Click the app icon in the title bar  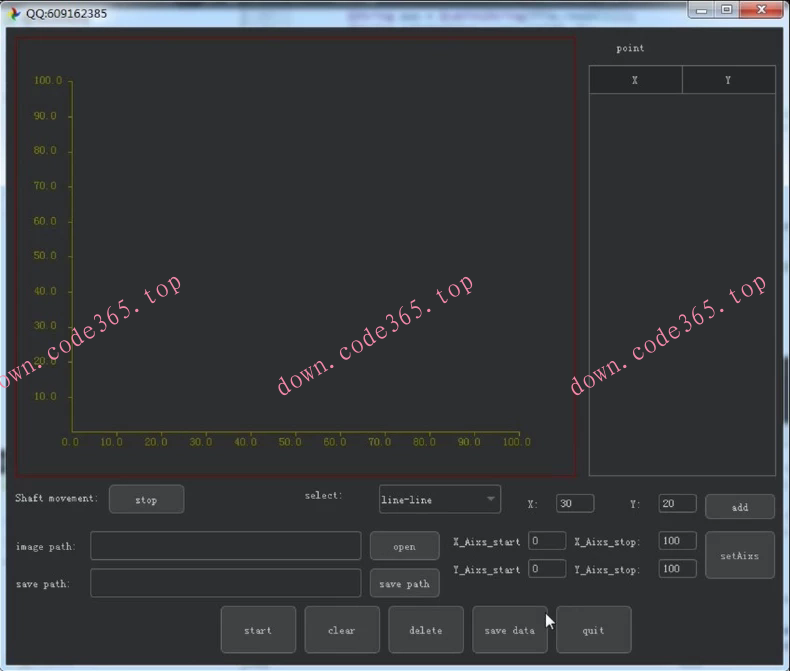tap(12, 13)
